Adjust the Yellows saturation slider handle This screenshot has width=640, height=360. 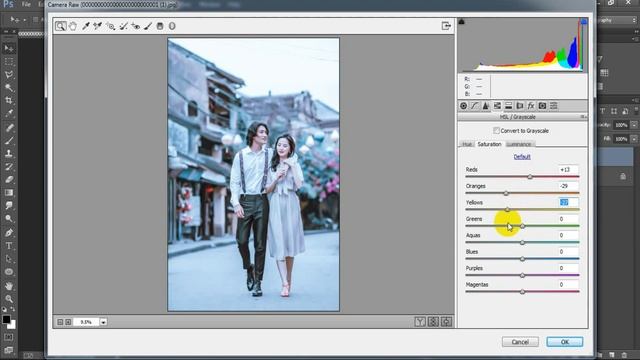tap(507, 209)
